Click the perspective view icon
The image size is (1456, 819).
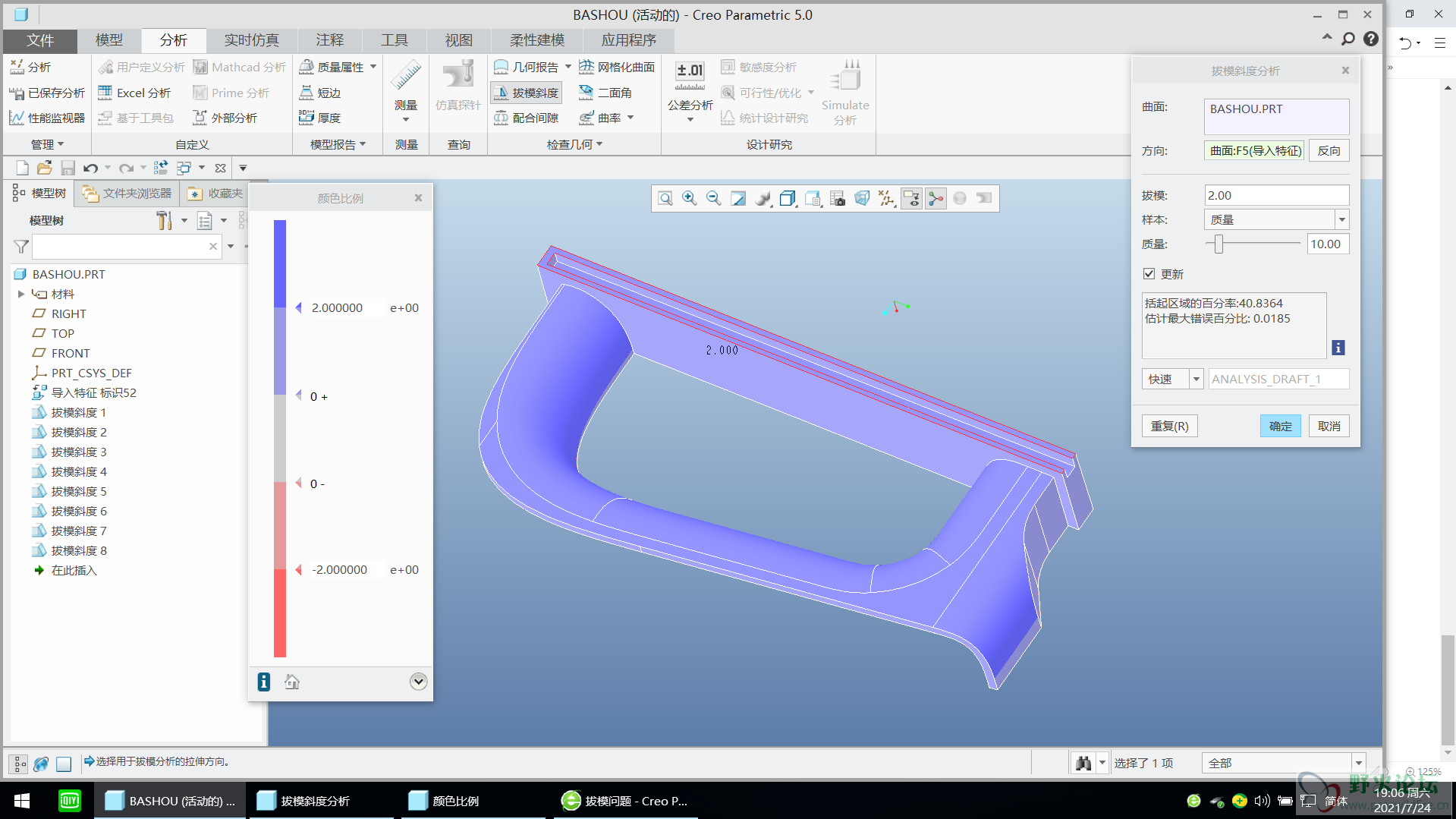tap(862, 199)
